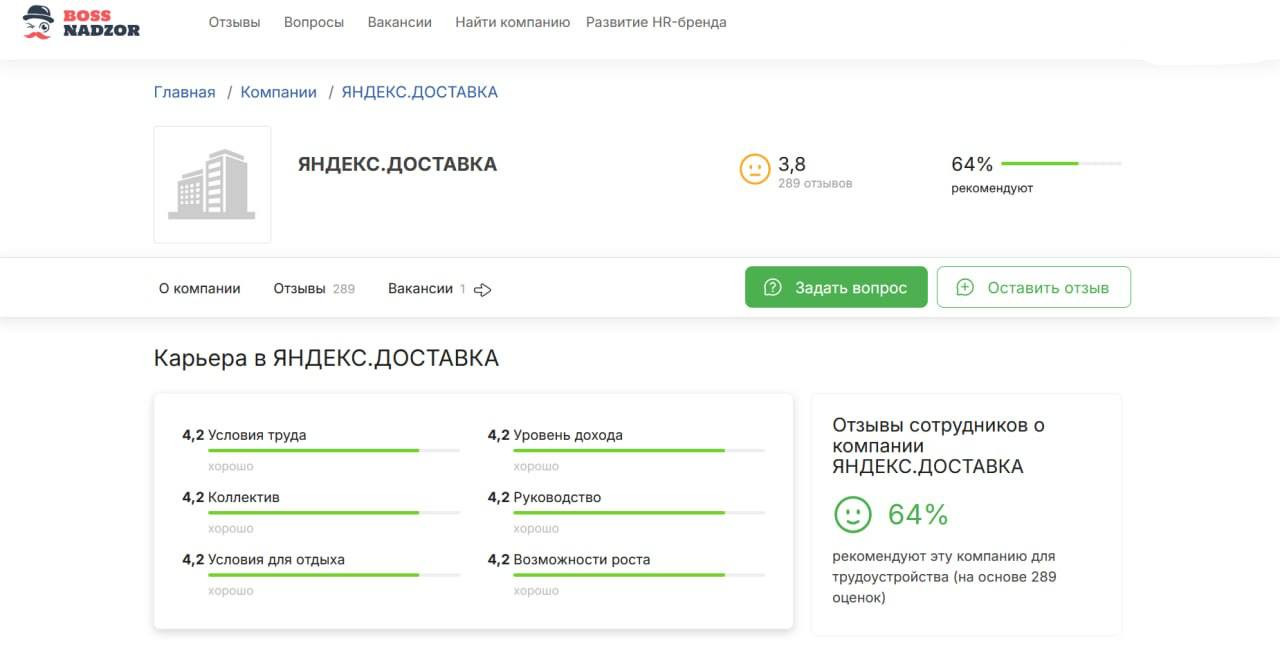Go to Компании breadcrumb link
Image resolution: width=1280 pixels, height=648 pixels.
(279, 92)
